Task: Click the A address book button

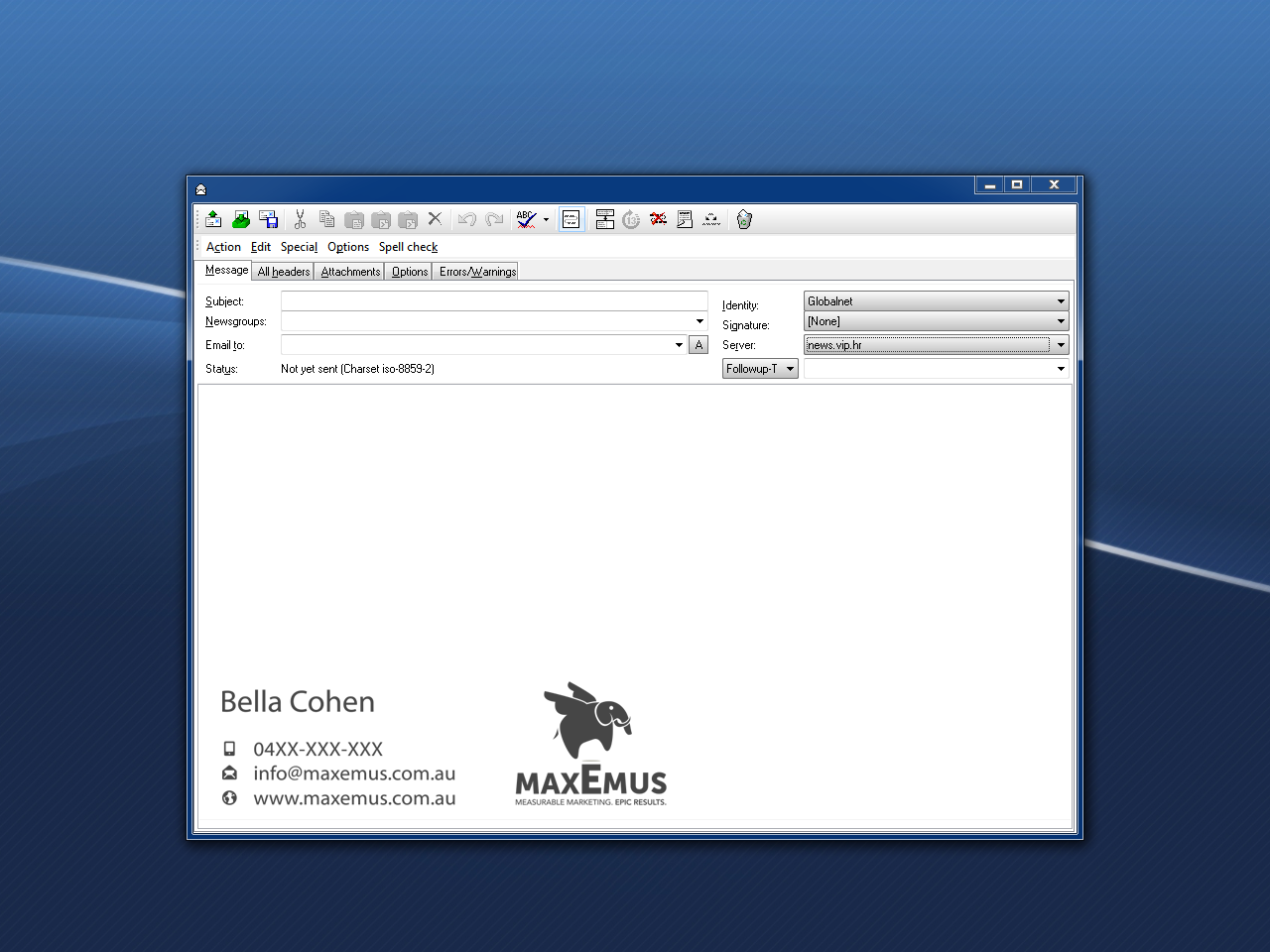Action: point(698,345)
